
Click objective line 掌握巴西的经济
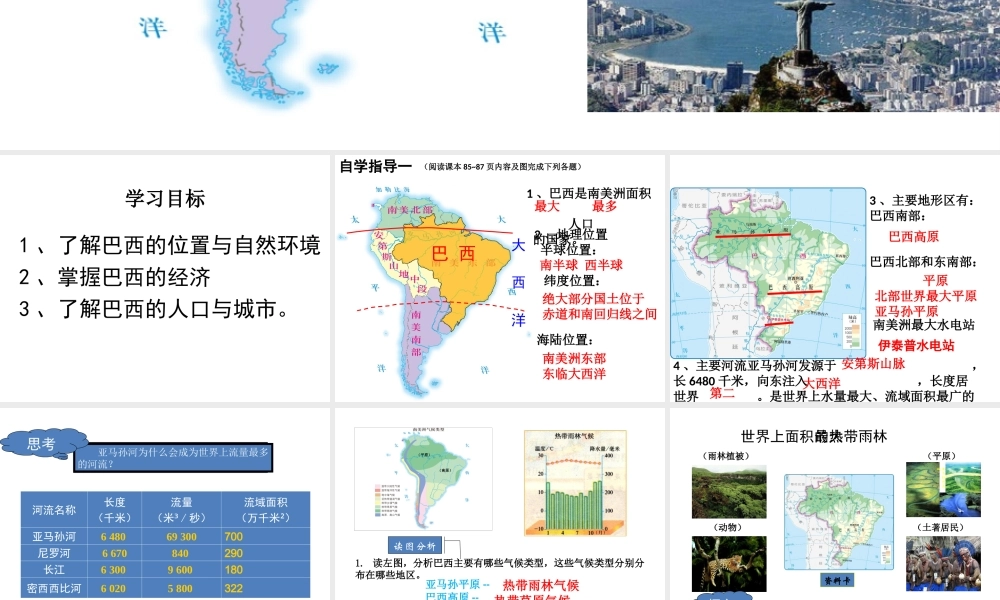pos(115,277)
